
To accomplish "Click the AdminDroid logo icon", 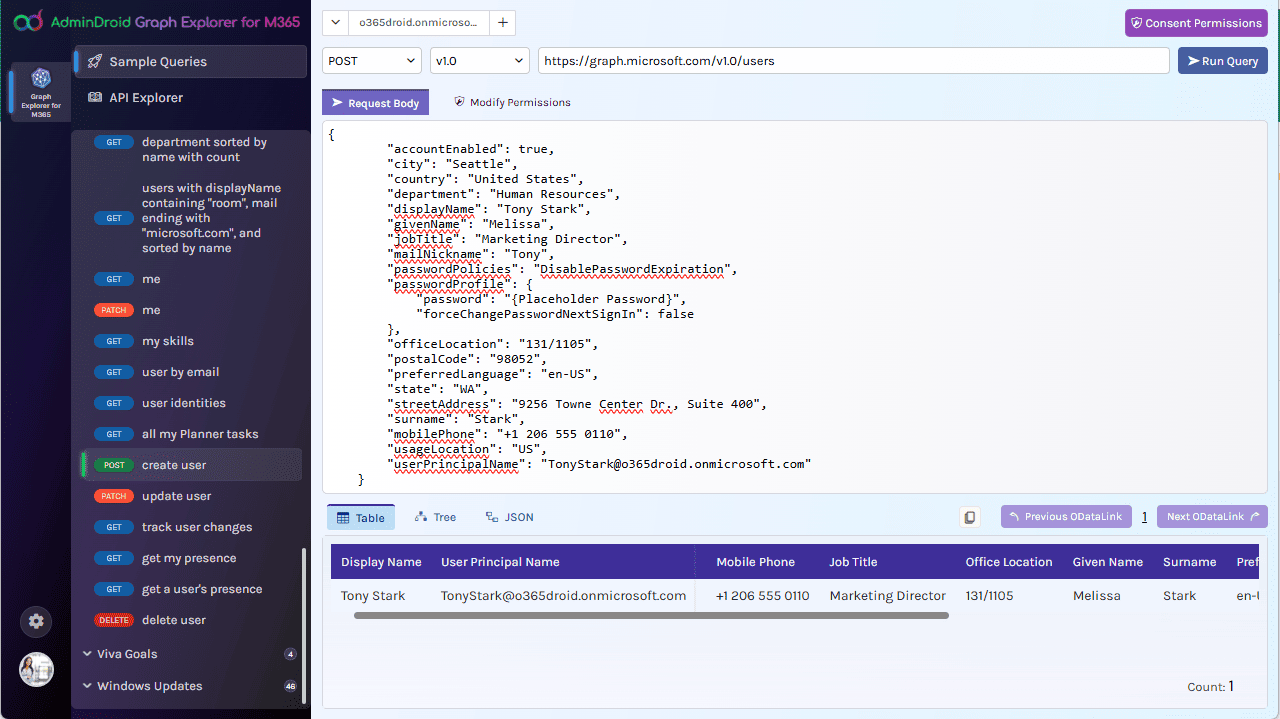I will 28,20.
